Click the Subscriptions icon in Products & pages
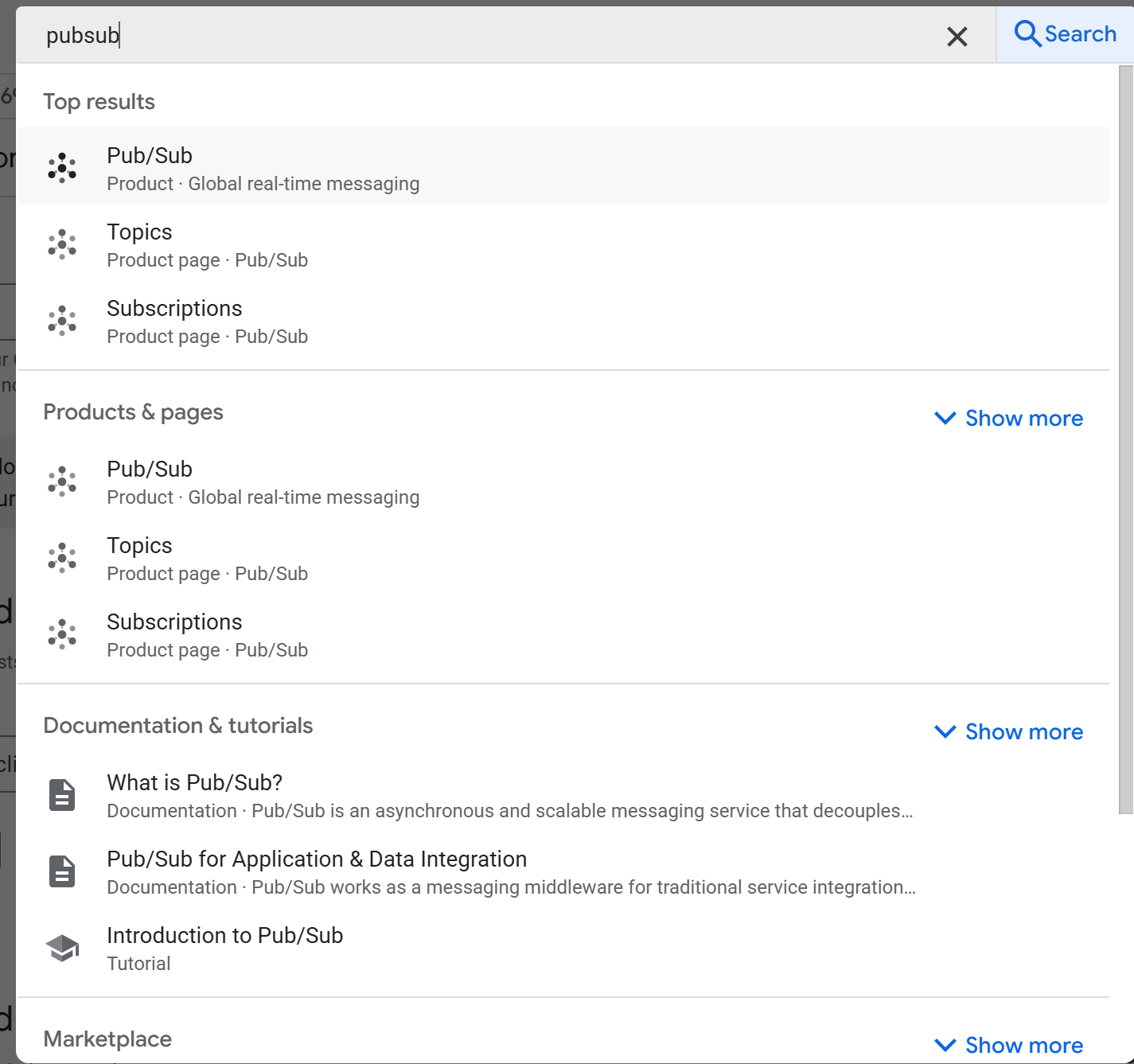 coord(62,634)
